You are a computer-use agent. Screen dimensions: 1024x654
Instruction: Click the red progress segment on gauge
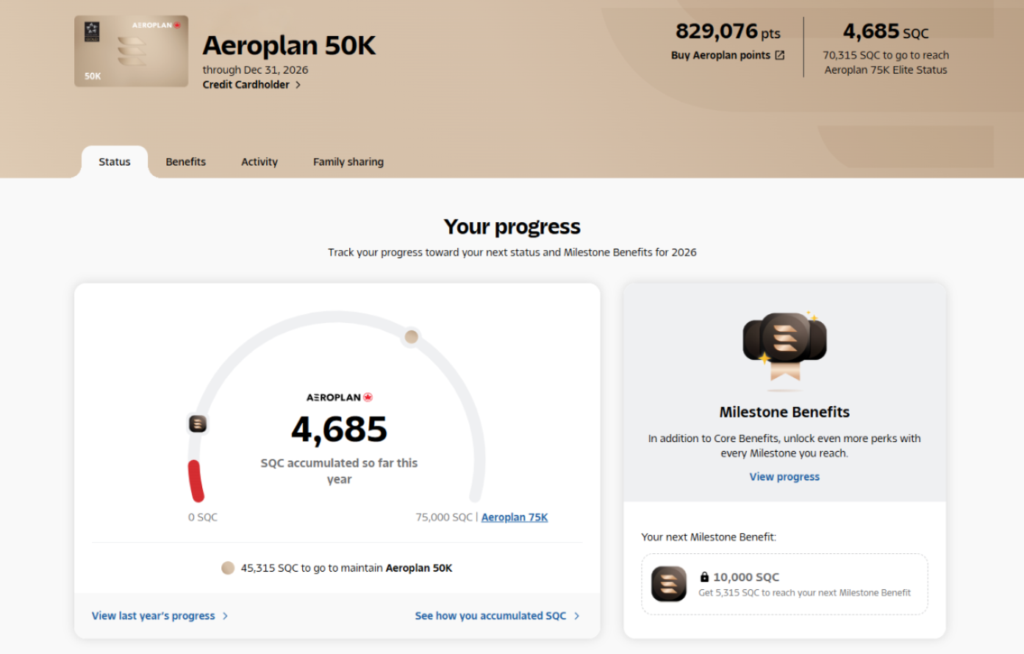pyautogui.click(x=196, y=481)
